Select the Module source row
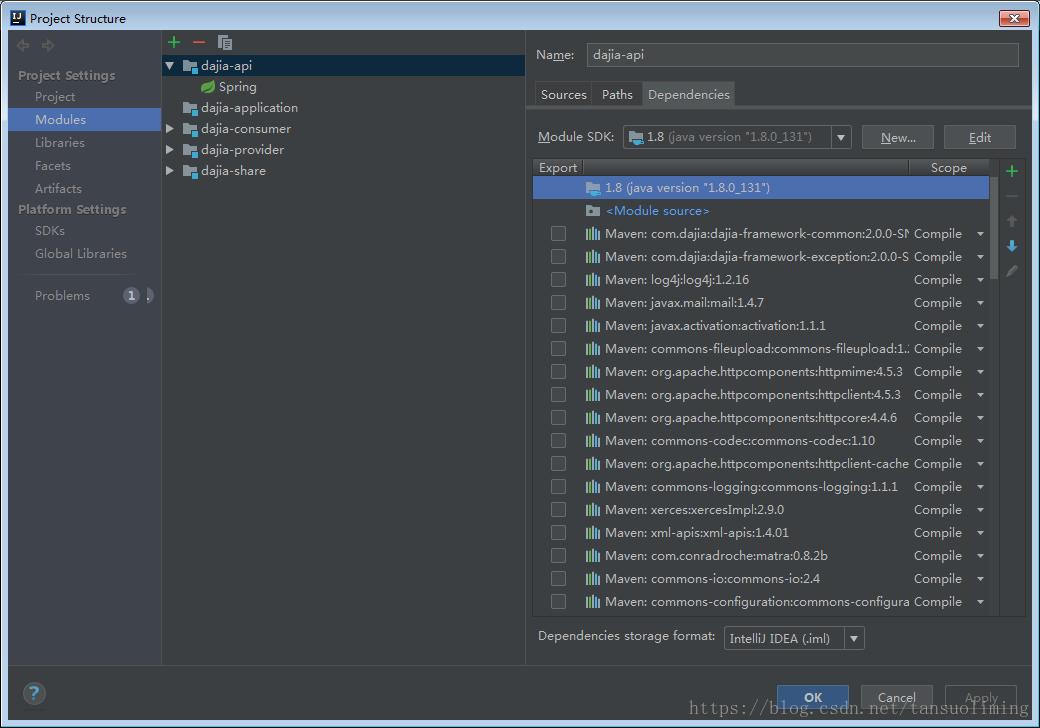This screenshot has height=728, width=1040. pyautogui.click(x=761, y=211)
